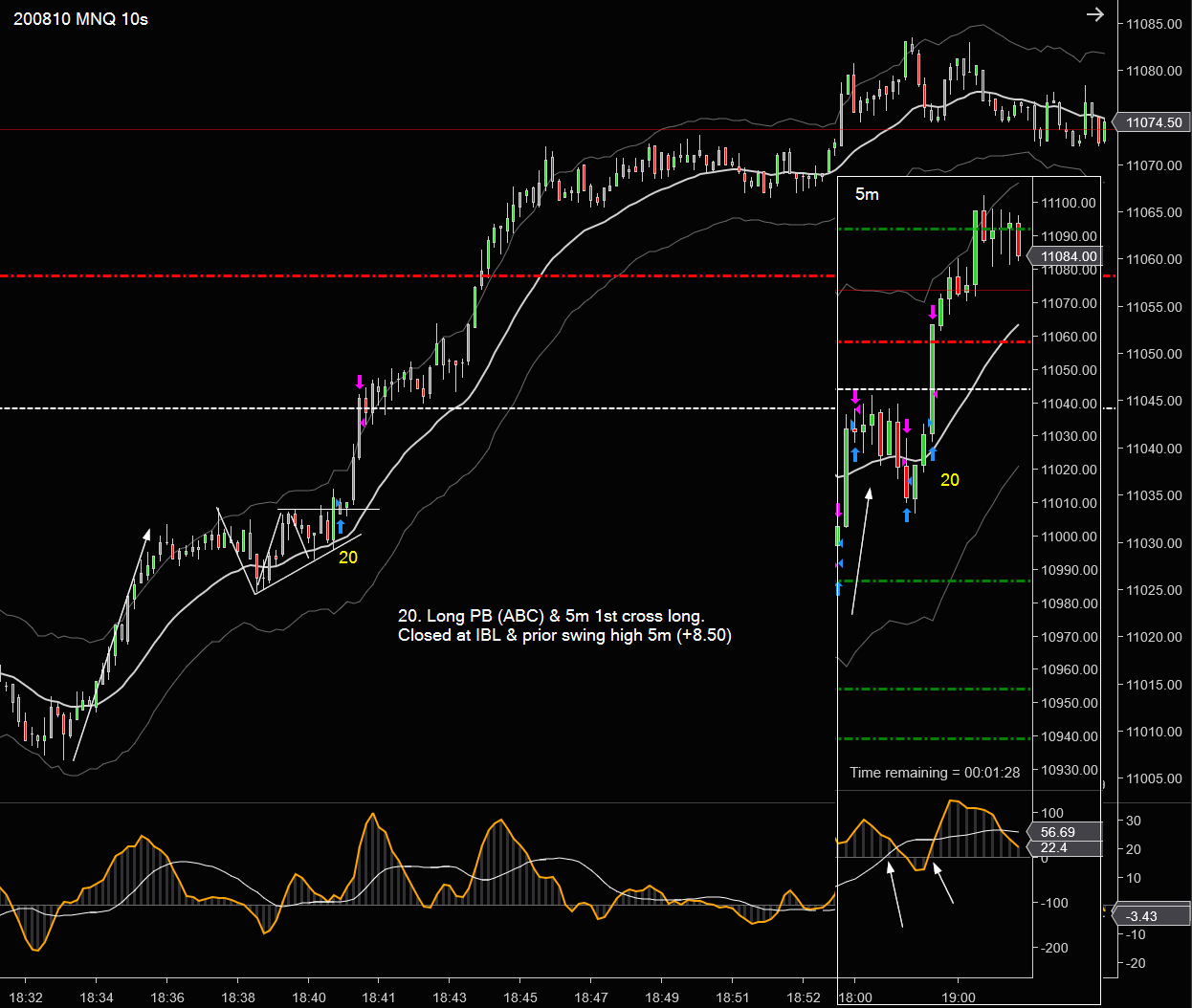The height and width of the screenshot is (1008, 1192).
Task: Click the blue buy arrow beside yellow 20 on main chart
Action: [x=340, y=526]
